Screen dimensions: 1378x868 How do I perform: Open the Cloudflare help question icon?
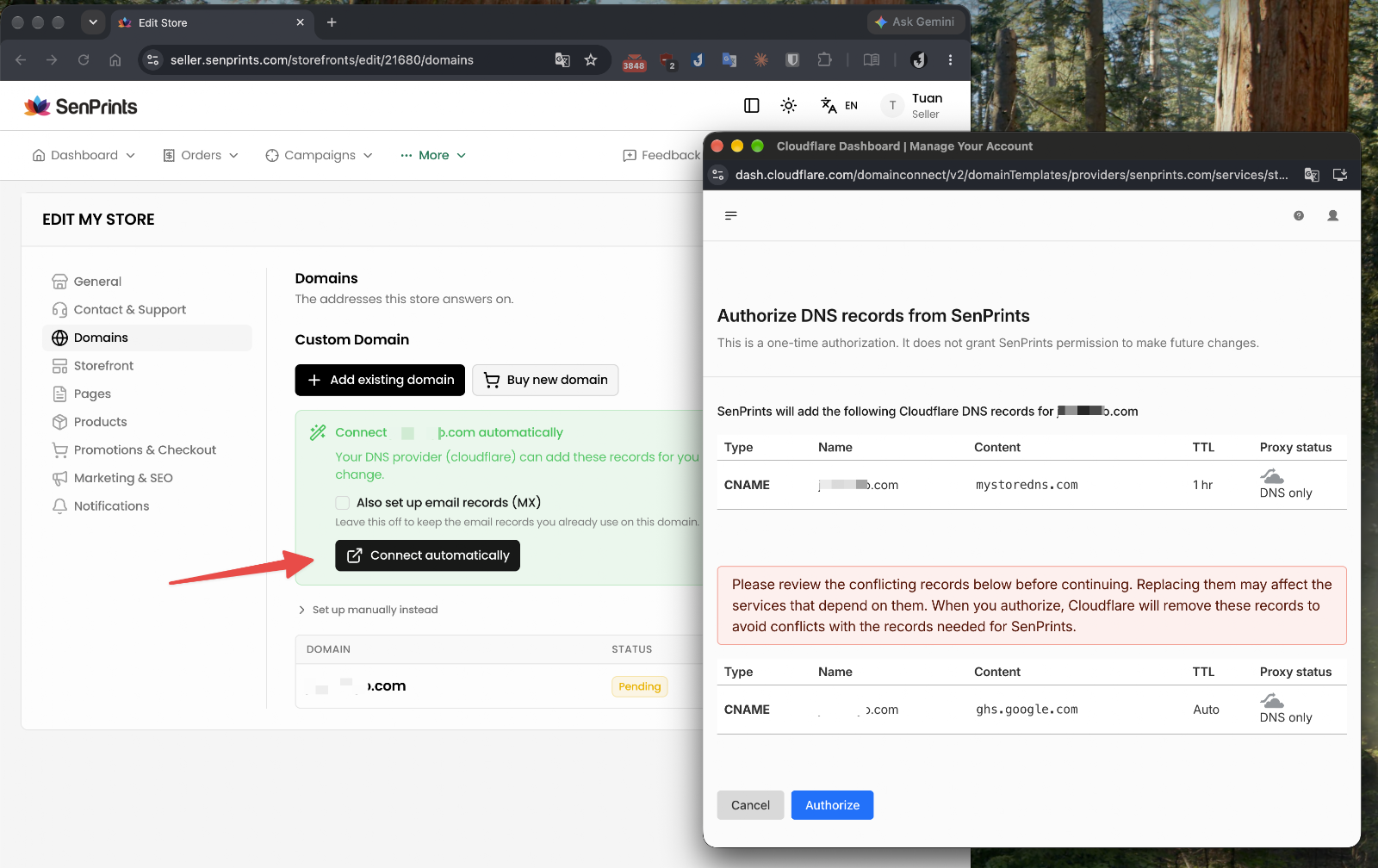[x=1299, y=215]
